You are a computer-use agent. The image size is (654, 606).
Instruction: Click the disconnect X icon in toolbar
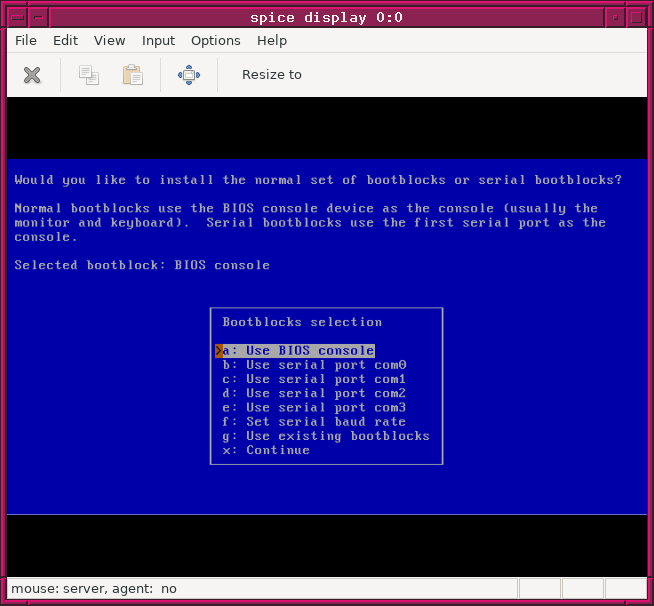[x=32, y=75]
